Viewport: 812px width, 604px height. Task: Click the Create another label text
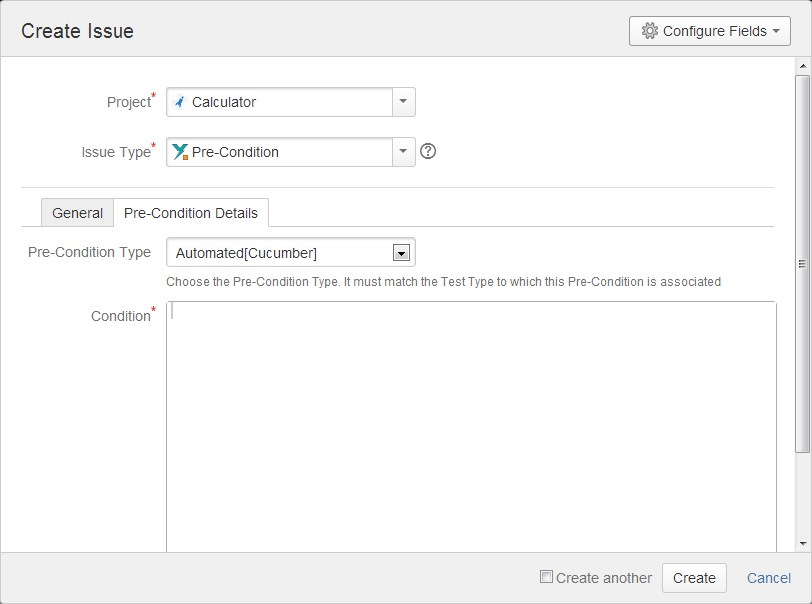(x=604, y=578)
